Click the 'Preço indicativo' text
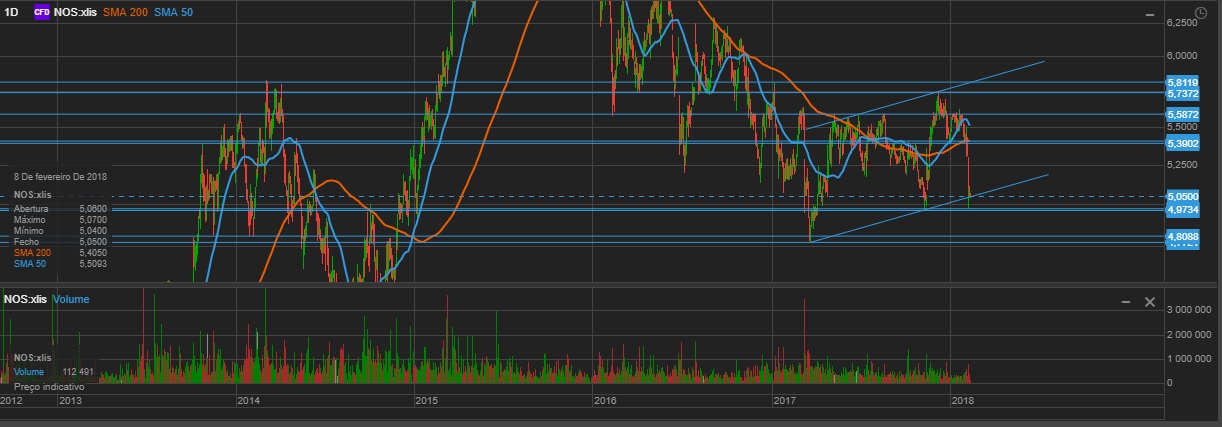Screen dimensions: 1222x427 point(49,386)
